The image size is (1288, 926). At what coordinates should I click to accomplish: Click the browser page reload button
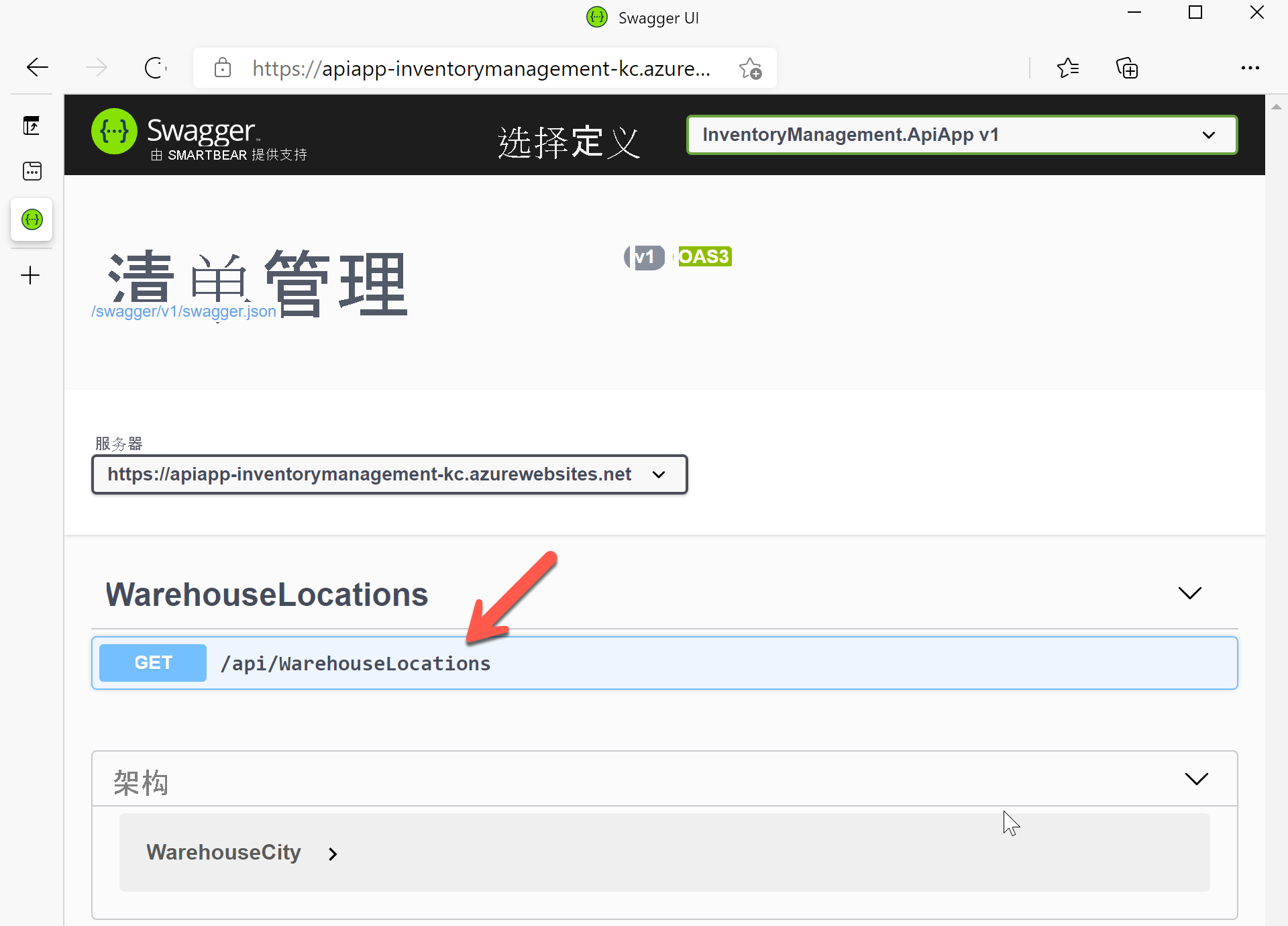154,68
